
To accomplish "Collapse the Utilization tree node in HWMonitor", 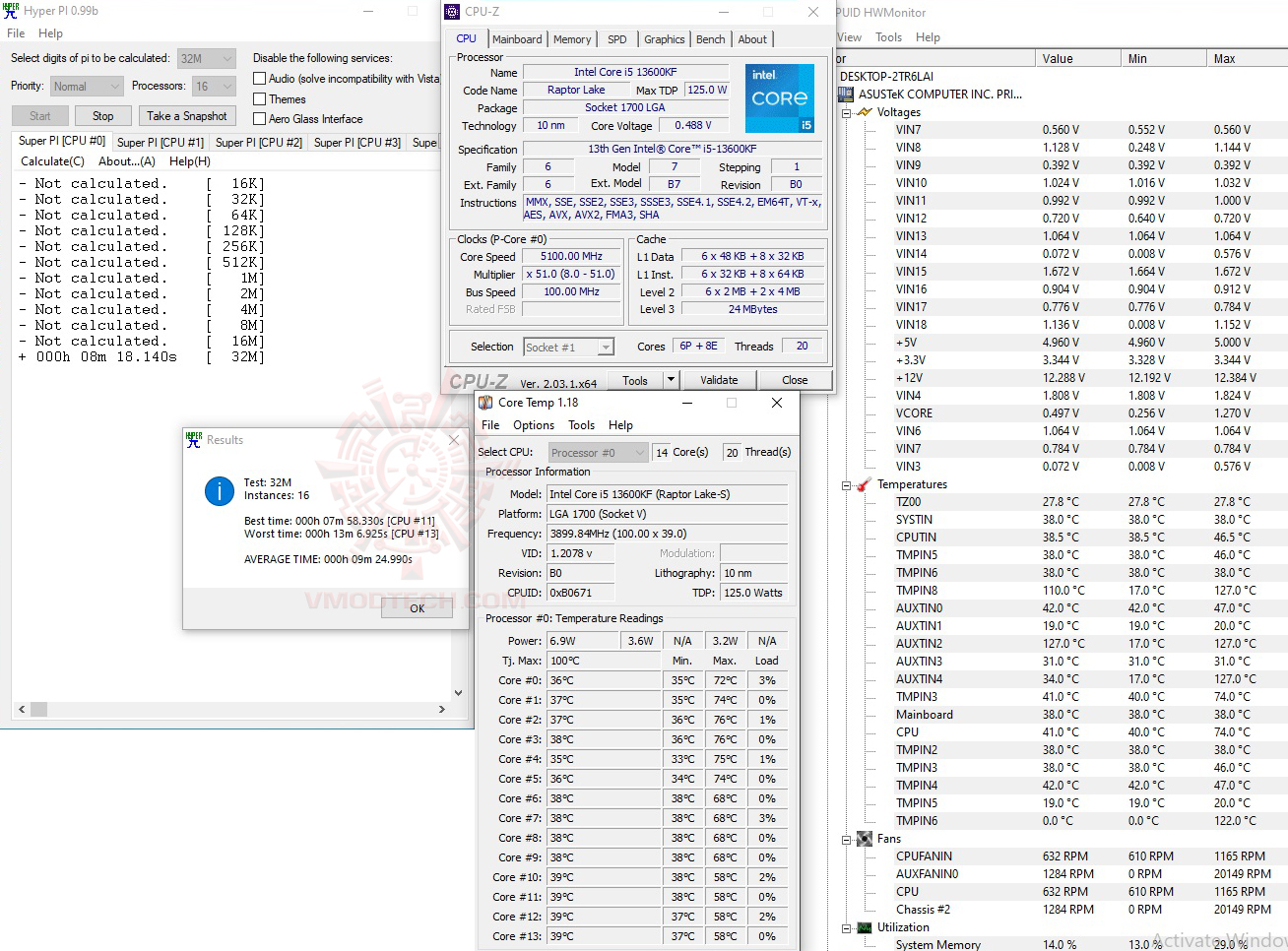I will pos(847,927).
